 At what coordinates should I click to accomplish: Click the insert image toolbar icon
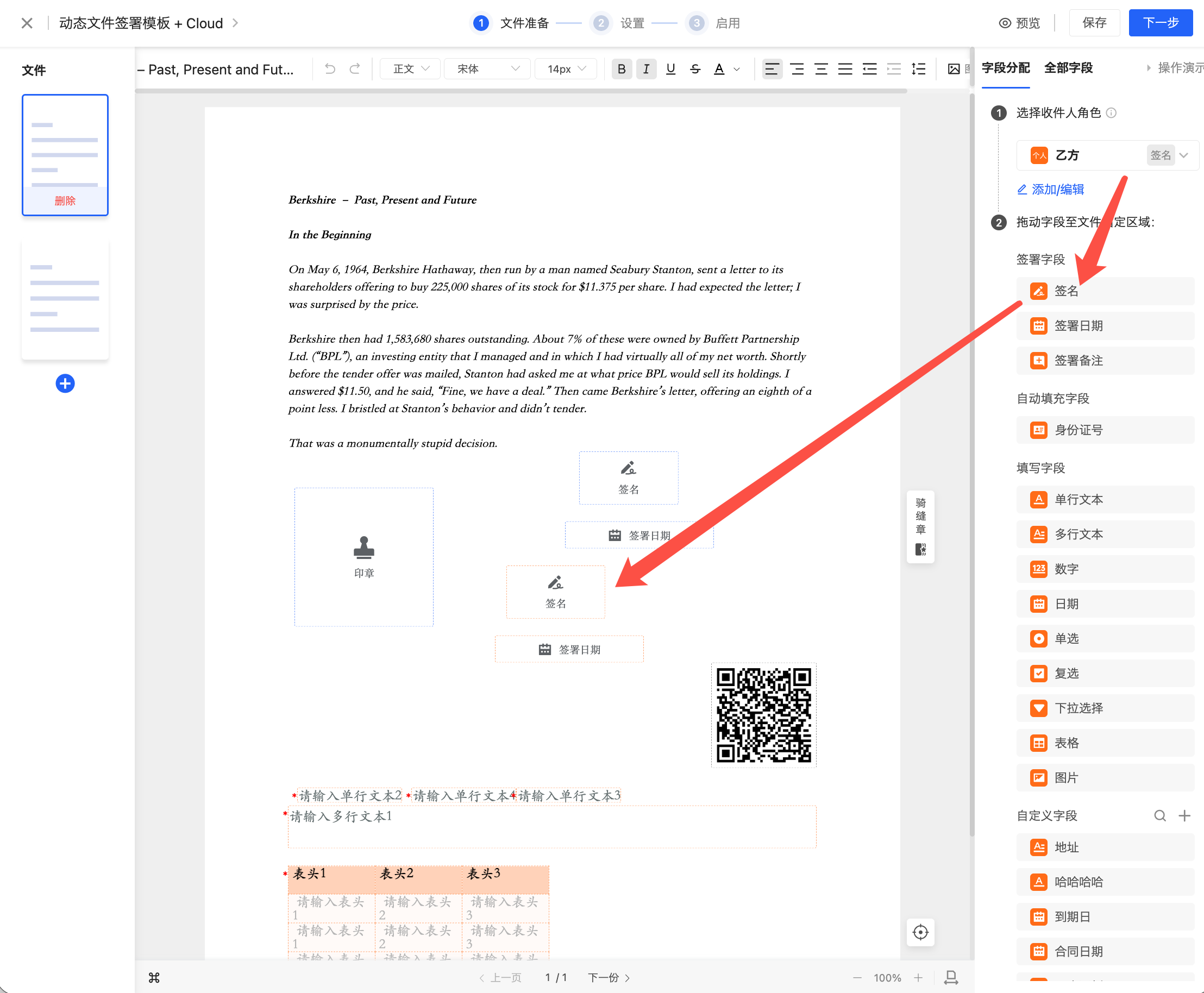coord(954,68)
